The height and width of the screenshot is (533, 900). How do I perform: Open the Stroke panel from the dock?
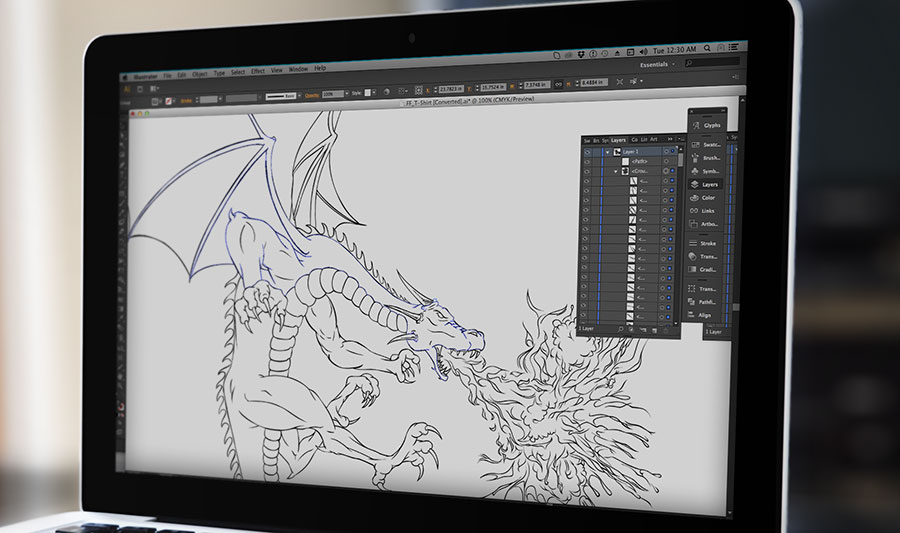coord(701,243)
